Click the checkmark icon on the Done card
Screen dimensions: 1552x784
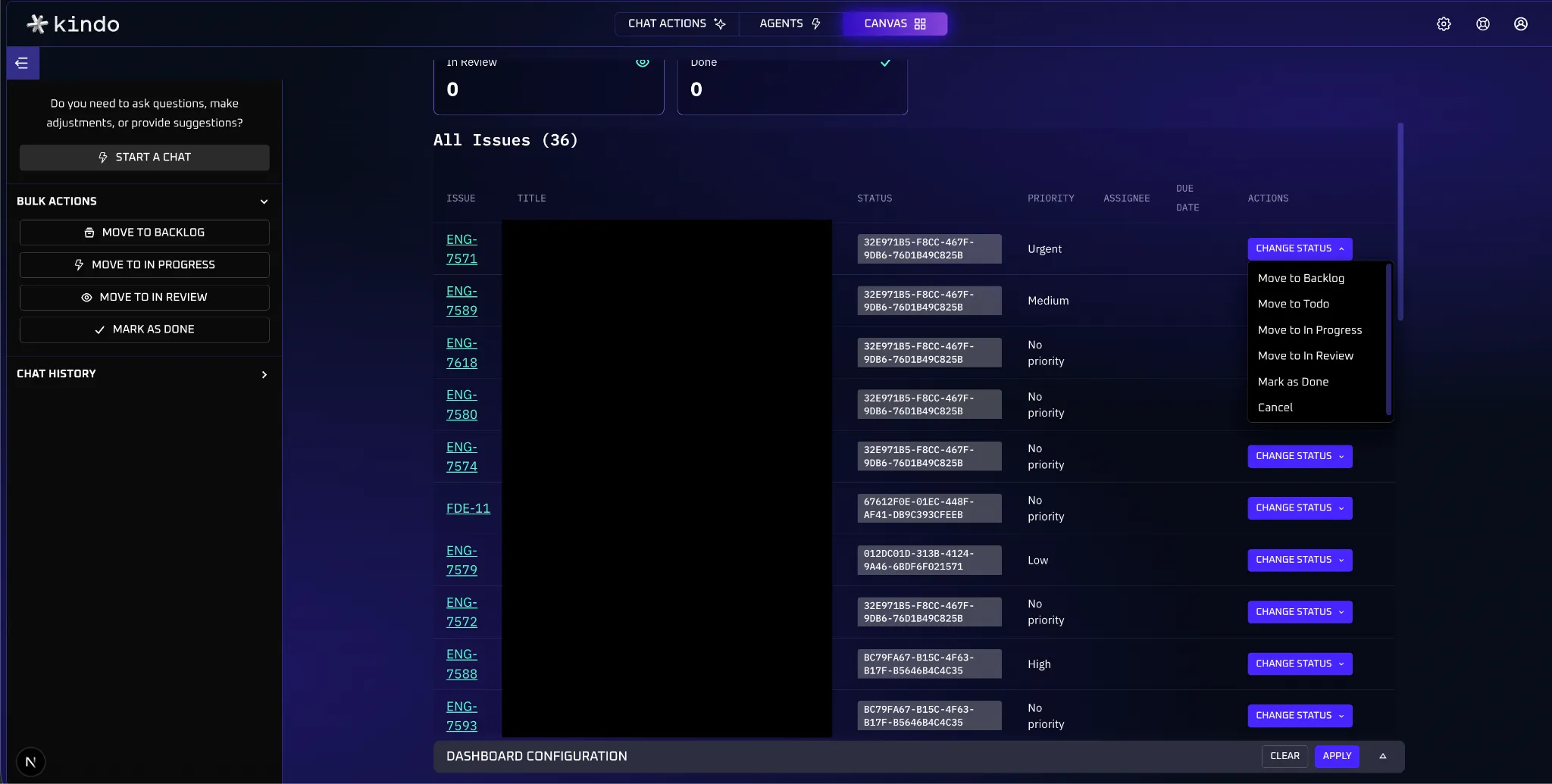pyautogui.click(x=884, y=63)
